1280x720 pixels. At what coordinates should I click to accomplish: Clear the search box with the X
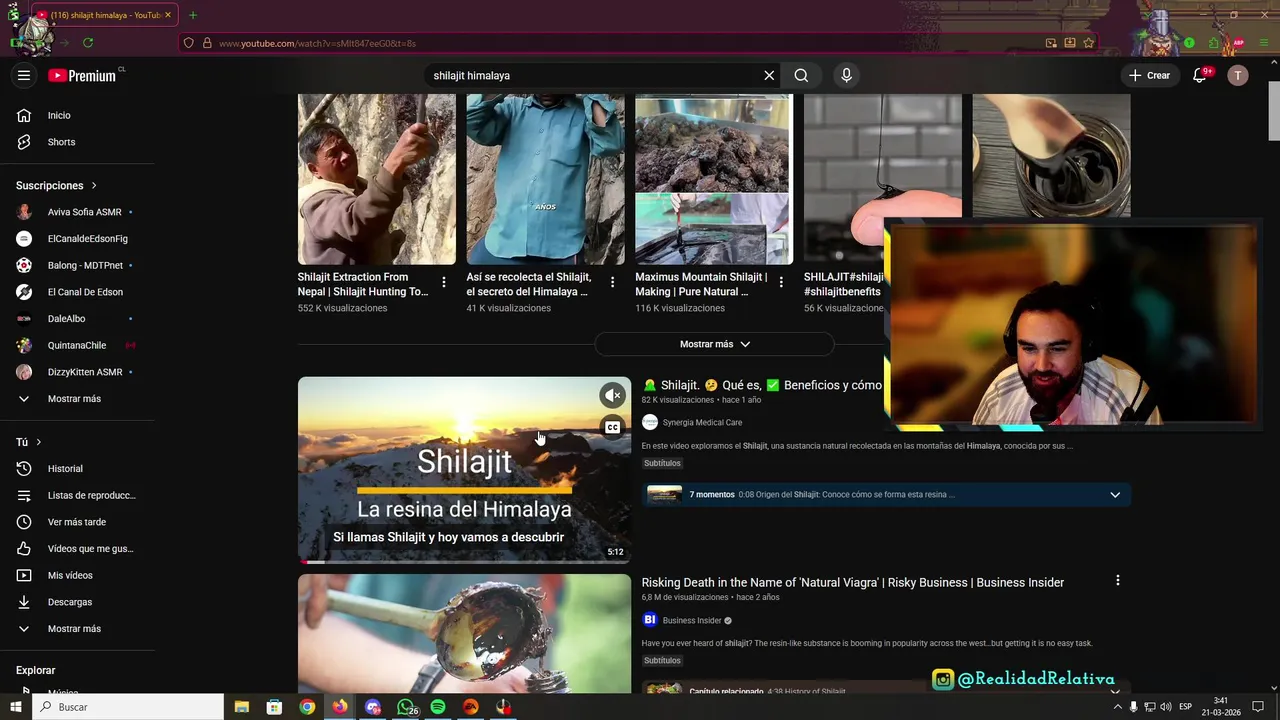(769, 75)
